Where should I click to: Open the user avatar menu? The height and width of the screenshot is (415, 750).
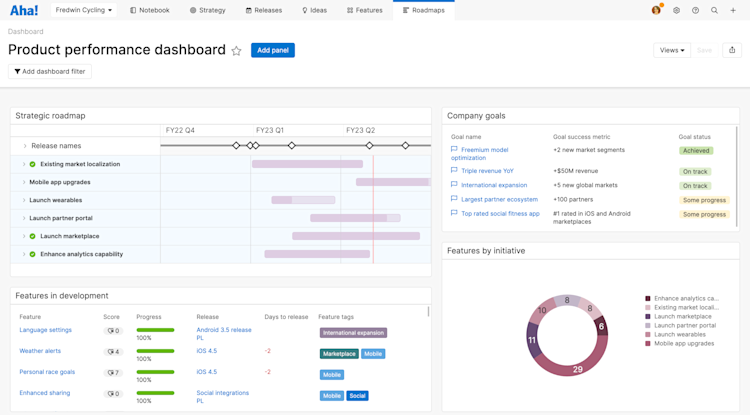[656, 10]
